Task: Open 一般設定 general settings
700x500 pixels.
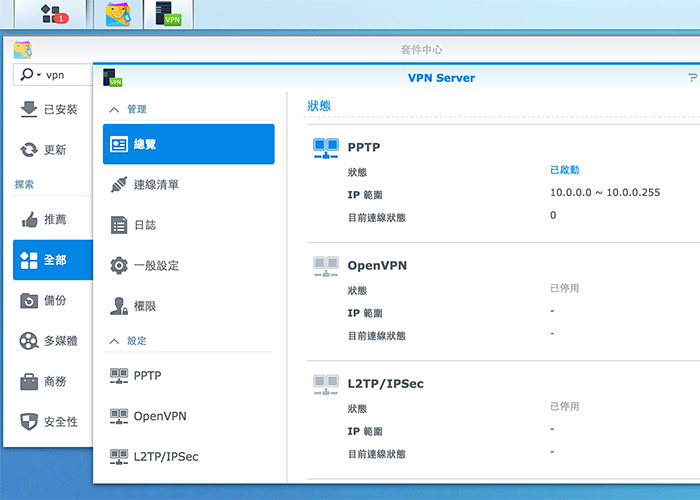Action: pyautogui.click(x=188, y=266)
